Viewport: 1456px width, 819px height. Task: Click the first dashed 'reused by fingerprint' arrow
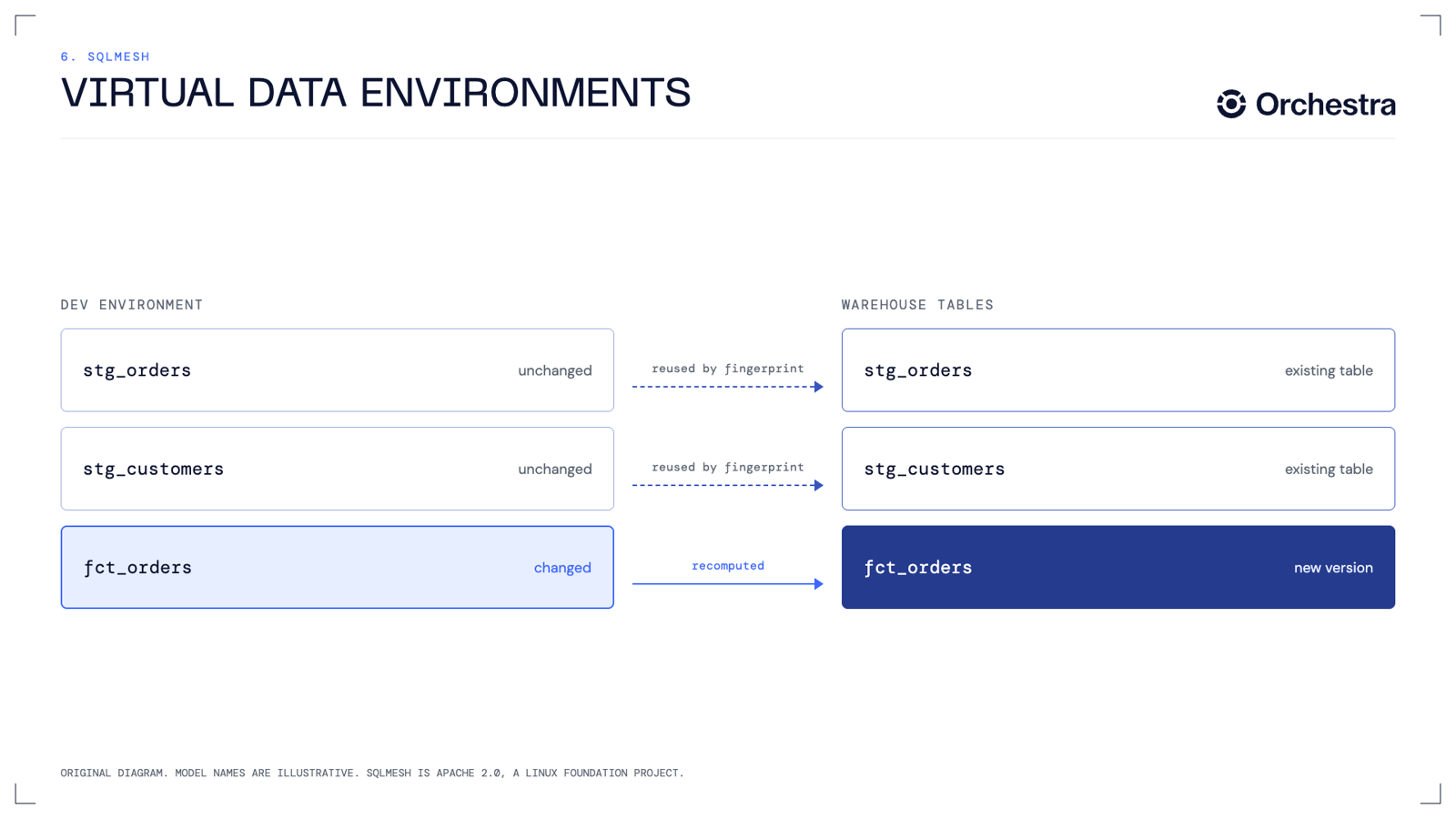pos(728,387)
